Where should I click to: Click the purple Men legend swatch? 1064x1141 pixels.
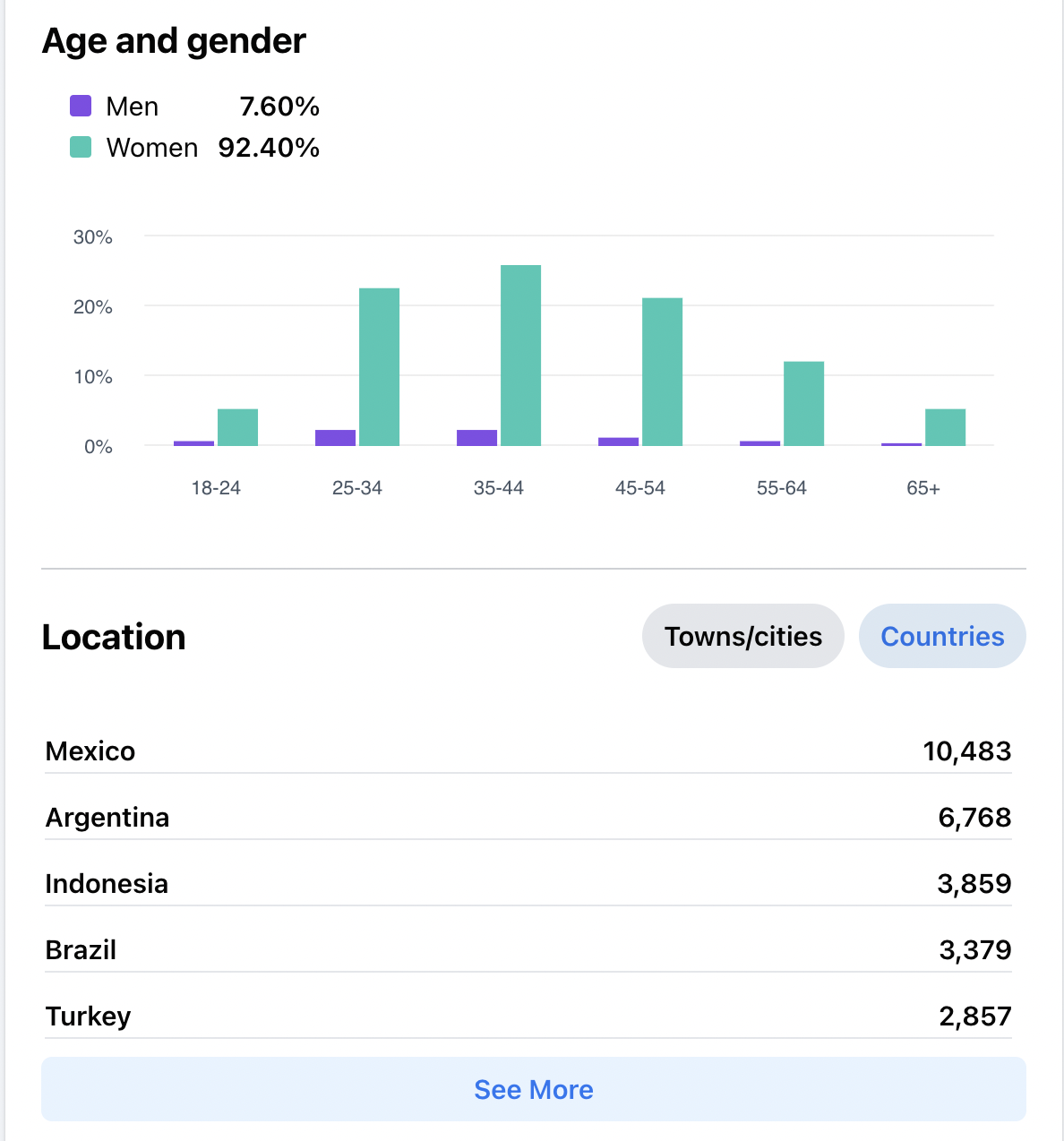pos(81,106)
